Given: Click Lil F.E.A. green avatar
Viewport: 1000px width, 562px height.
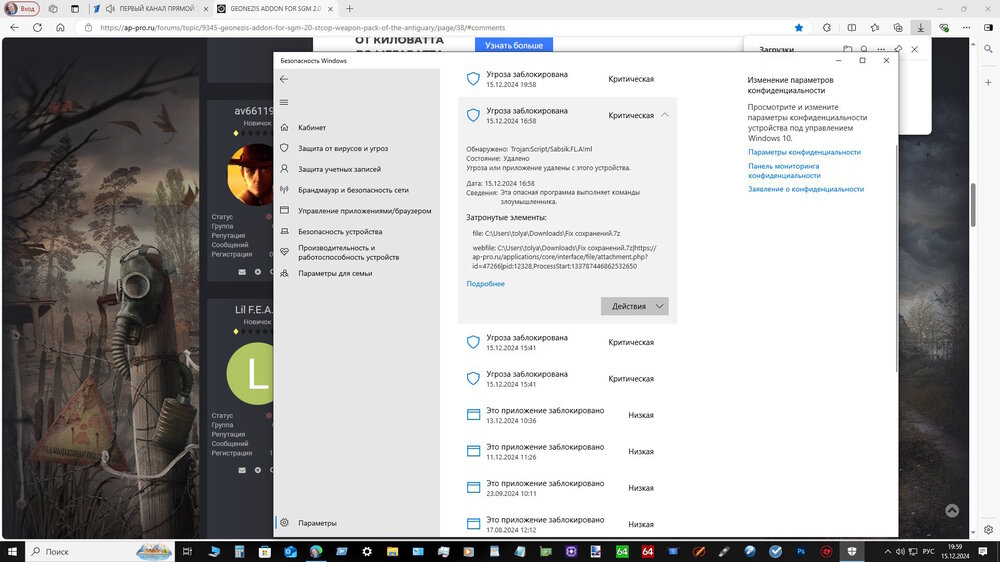Looking at the screenshot, I should point(251,374).
